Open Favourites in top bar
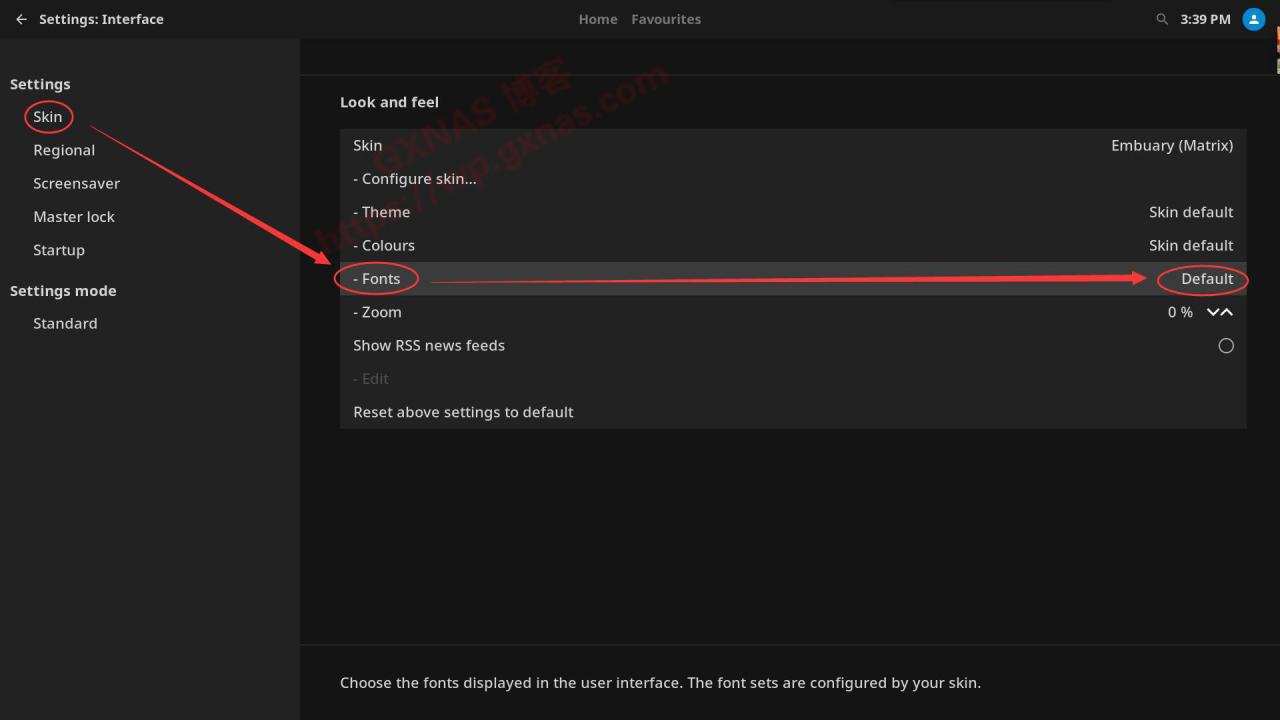Image resolution: width=1280 pixels, height=720 pixels. [x=665, y=19]
